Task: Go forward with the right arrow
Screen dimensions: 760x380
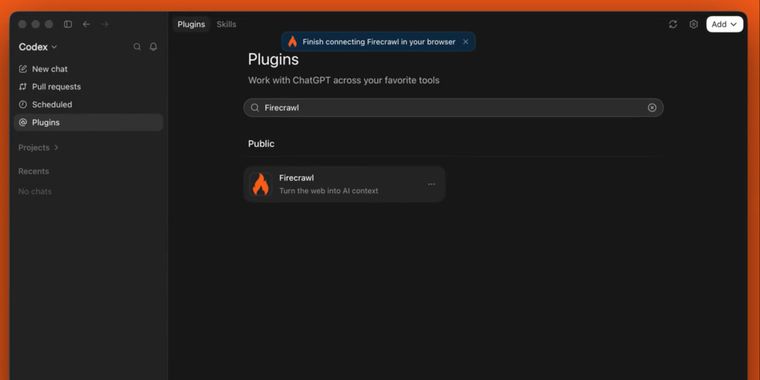Action: (x=105, y=24)
